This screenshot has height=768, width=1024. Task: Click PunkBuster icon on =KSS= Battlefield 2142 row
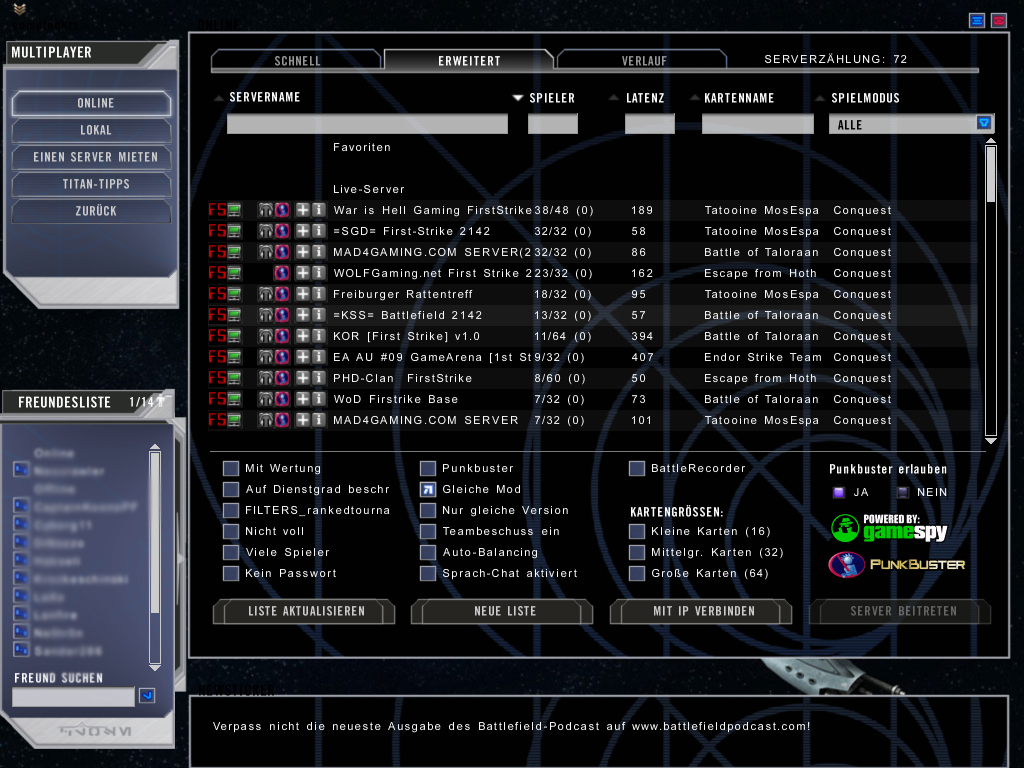[282, 315]
